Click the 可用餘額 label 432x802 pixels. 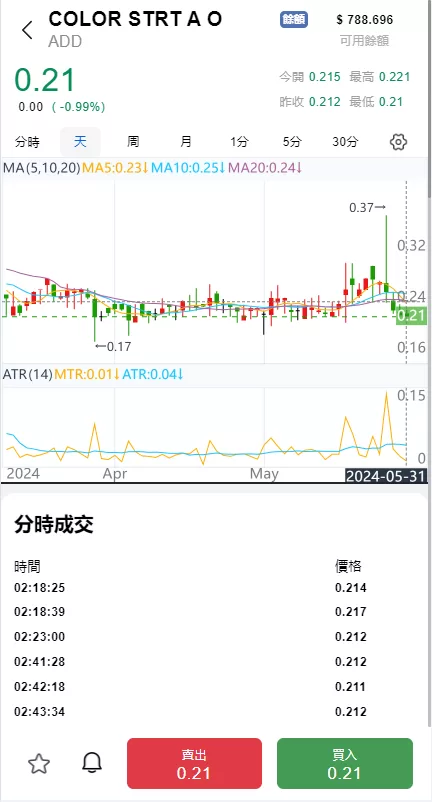tap(365, 41)
